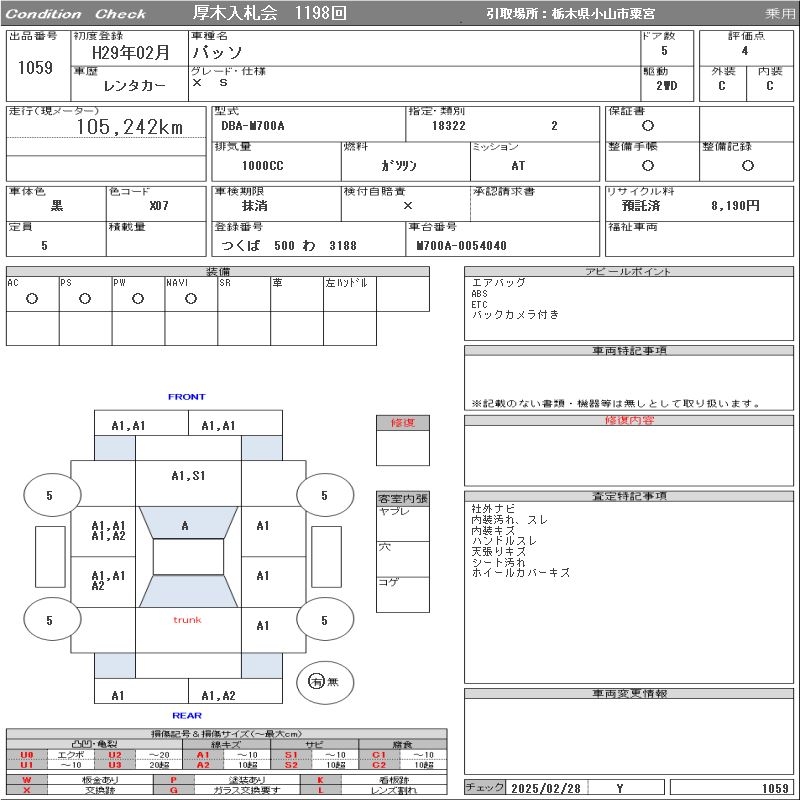Click first registration date H29年02月
The image size is (800, 800).
tap(131, 53)
